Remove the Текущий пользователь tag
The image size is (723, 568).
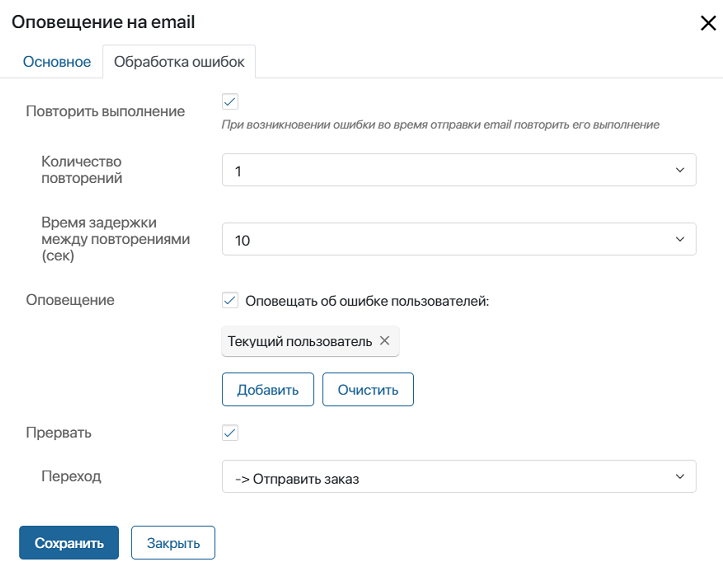point(385,341)
